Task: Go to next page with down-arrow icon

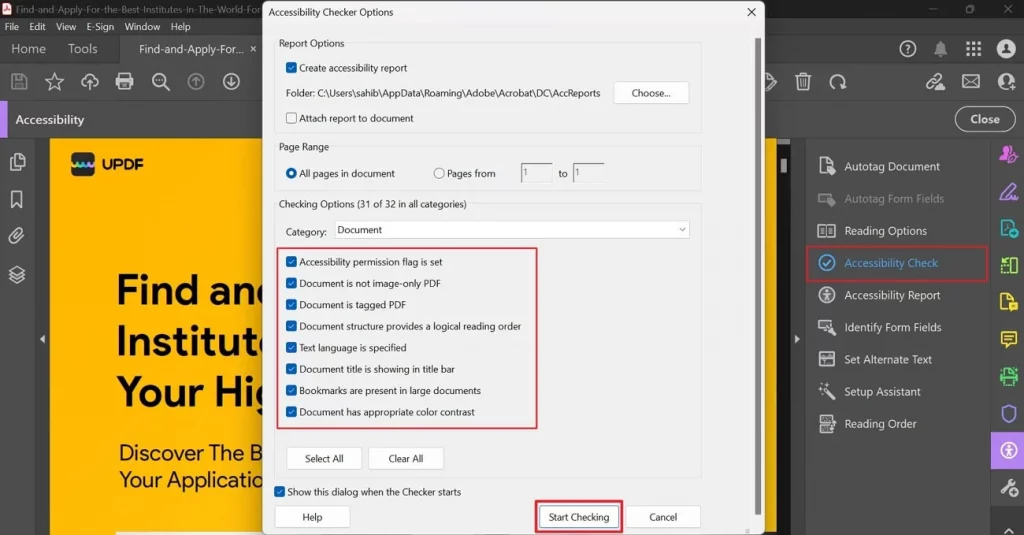Action: [231, 82]
